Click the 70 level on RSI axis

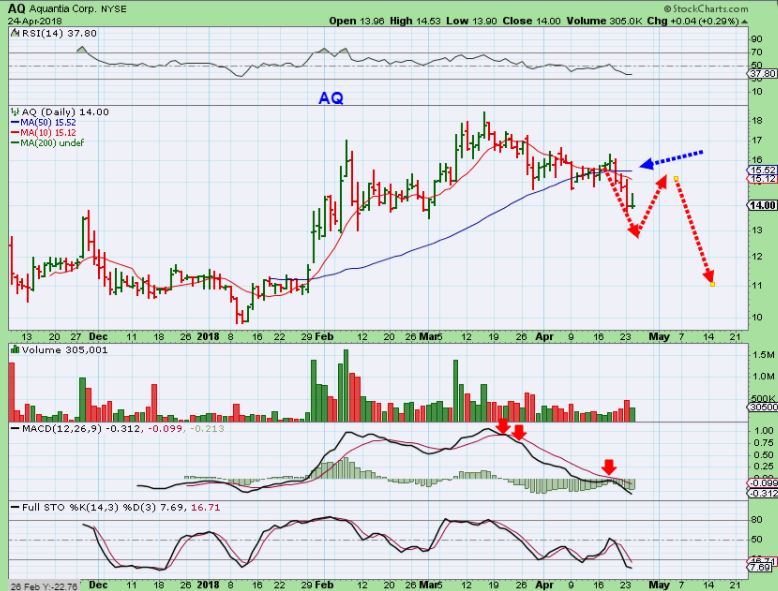[x=757, y=52]
